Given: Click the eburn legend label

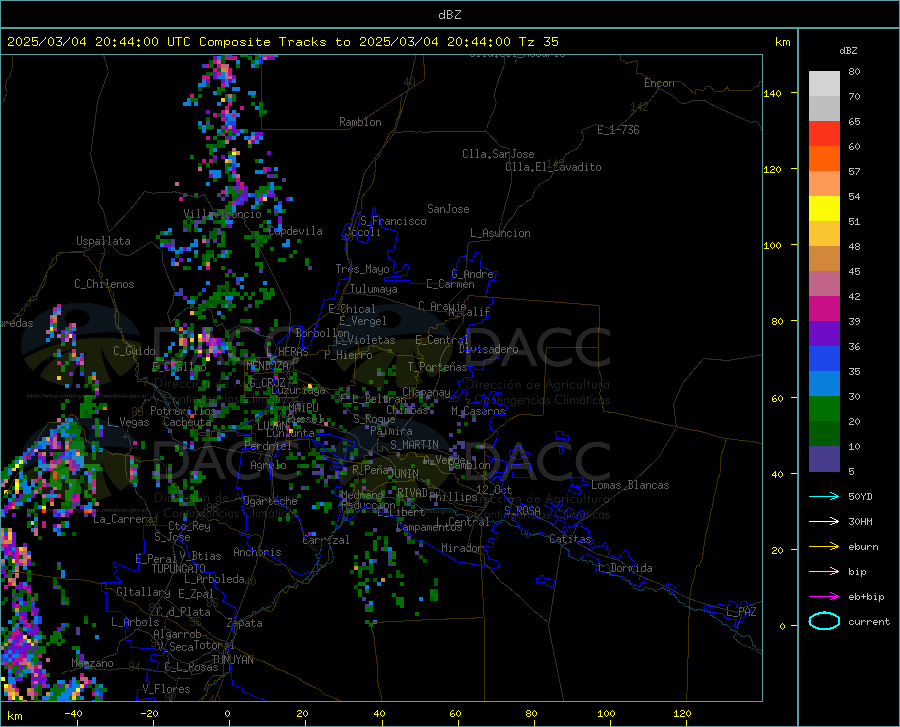Looking at the screenshot, I should coord(863,547).
